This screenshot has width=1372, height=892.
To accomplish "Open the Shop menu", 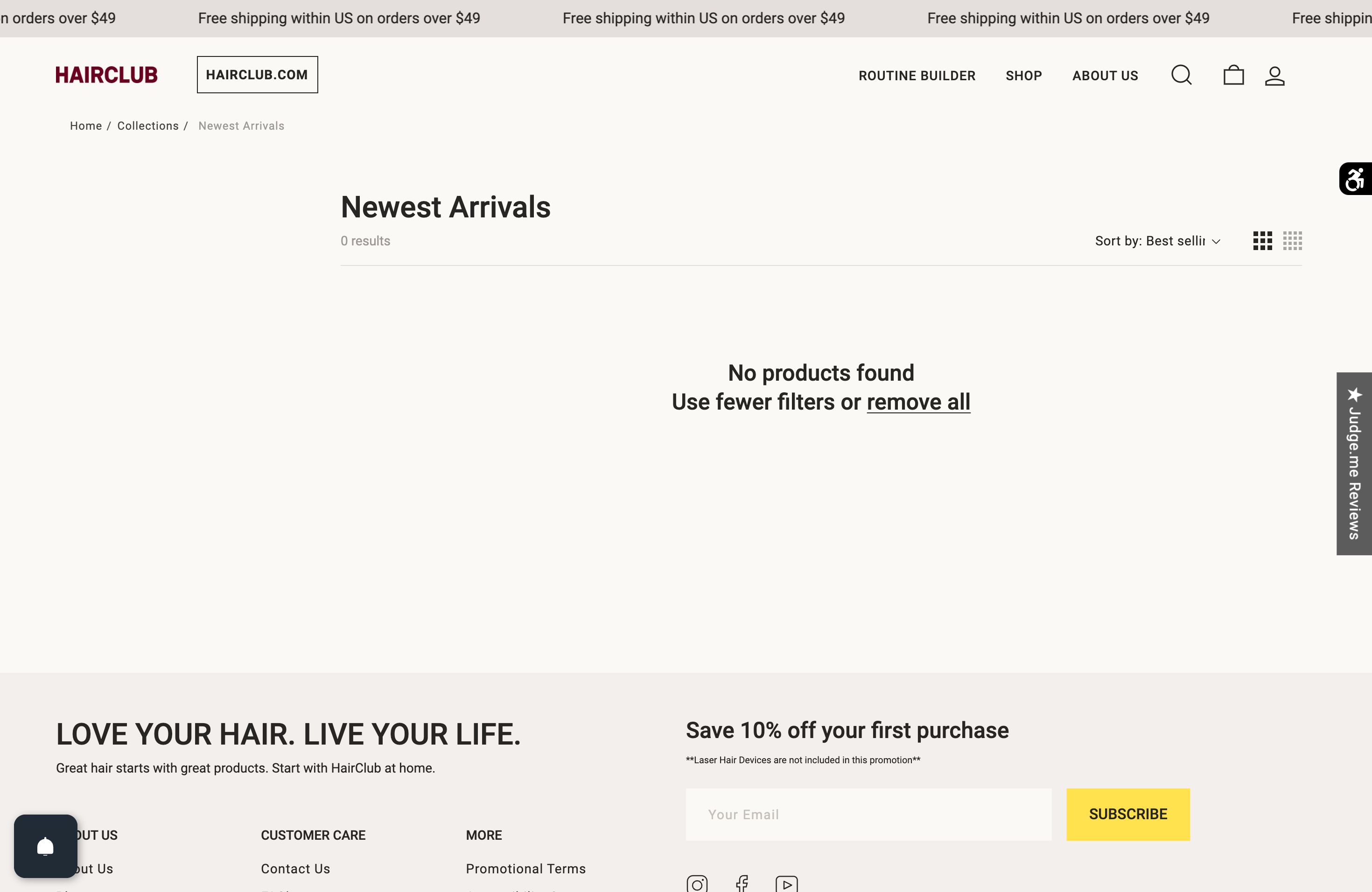I will coord(1024,76).
